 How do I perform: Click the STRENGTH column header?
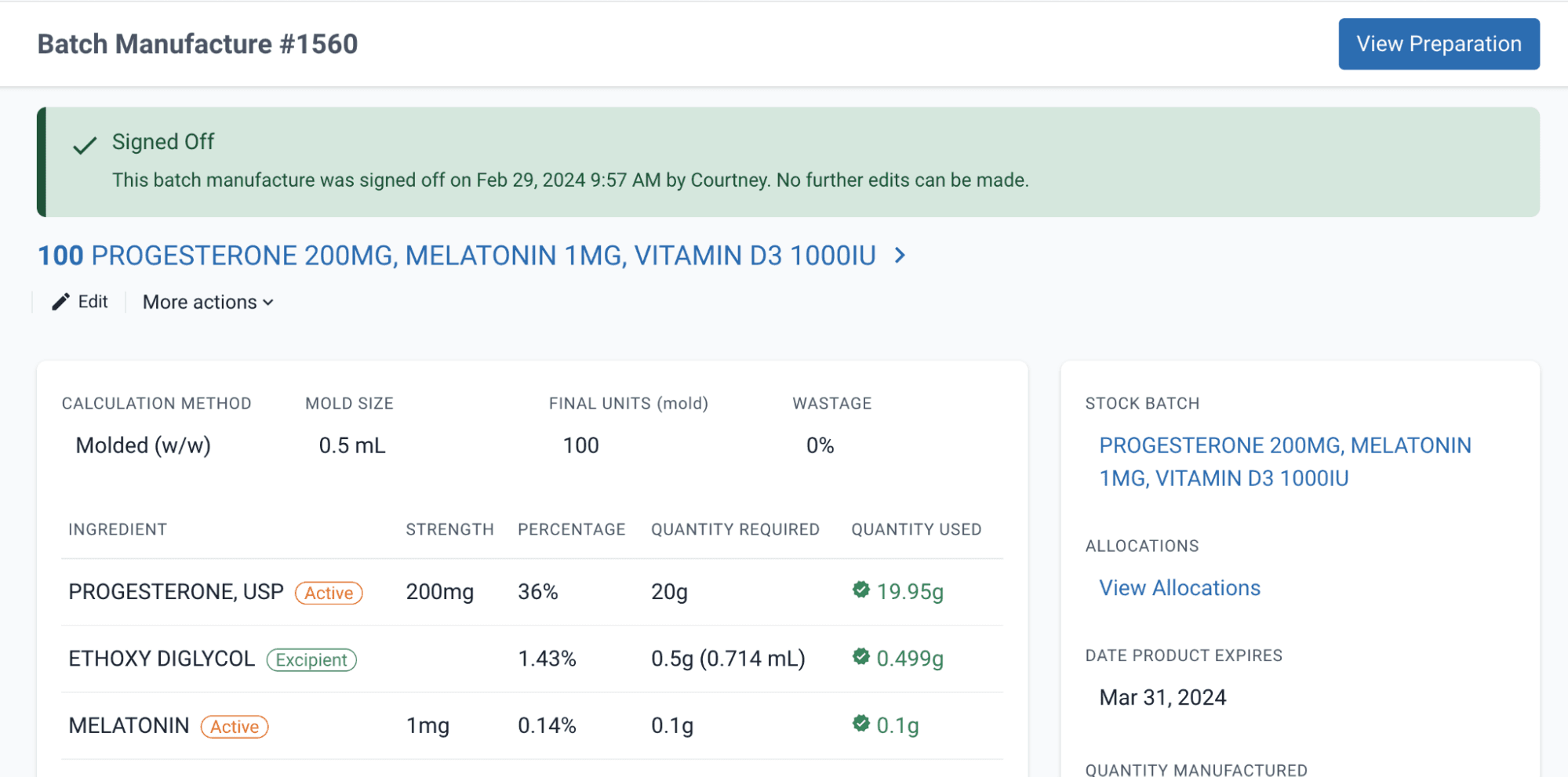[449, 529]
